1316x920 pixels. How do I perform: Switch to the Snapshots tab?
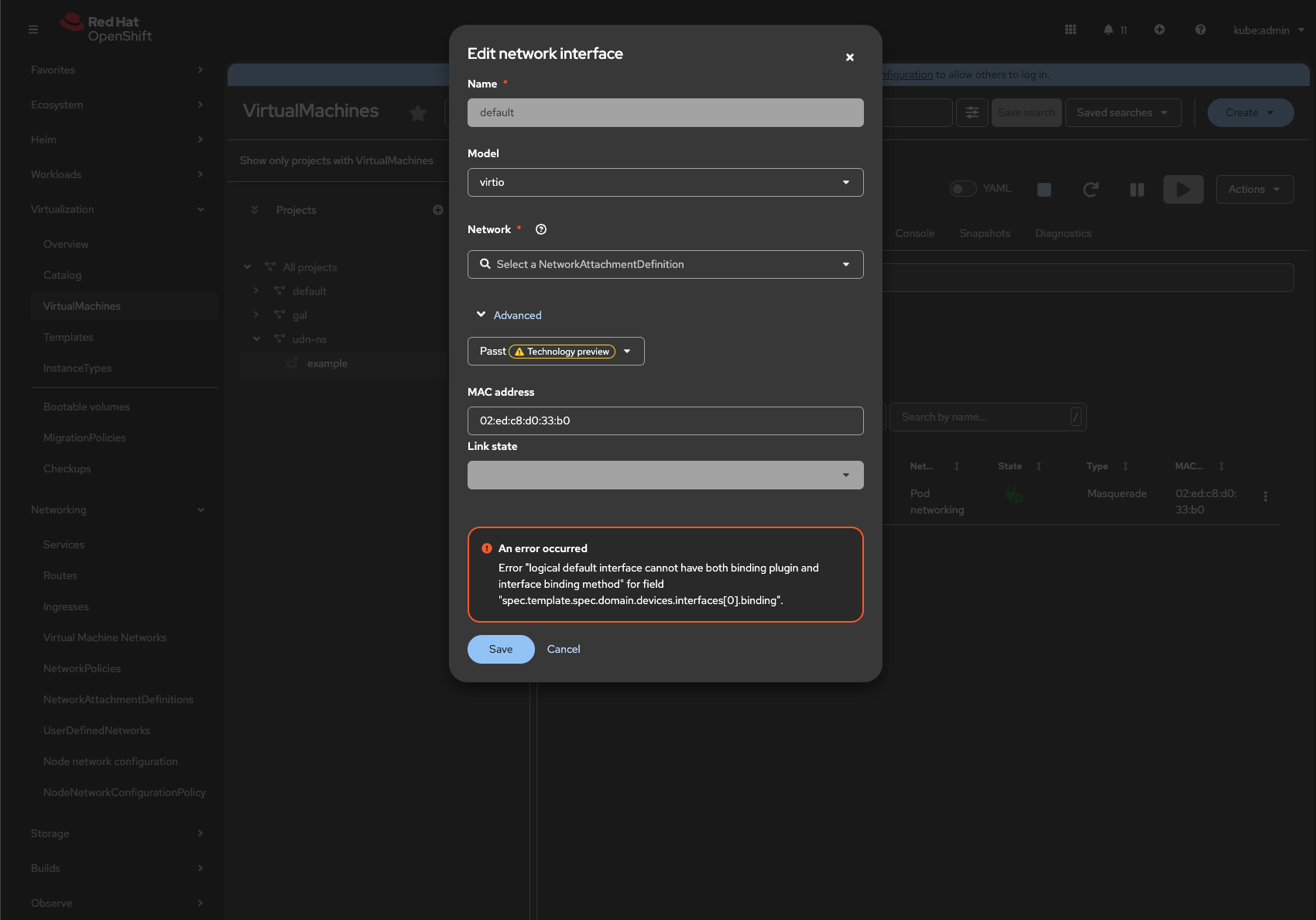[985, 233]
